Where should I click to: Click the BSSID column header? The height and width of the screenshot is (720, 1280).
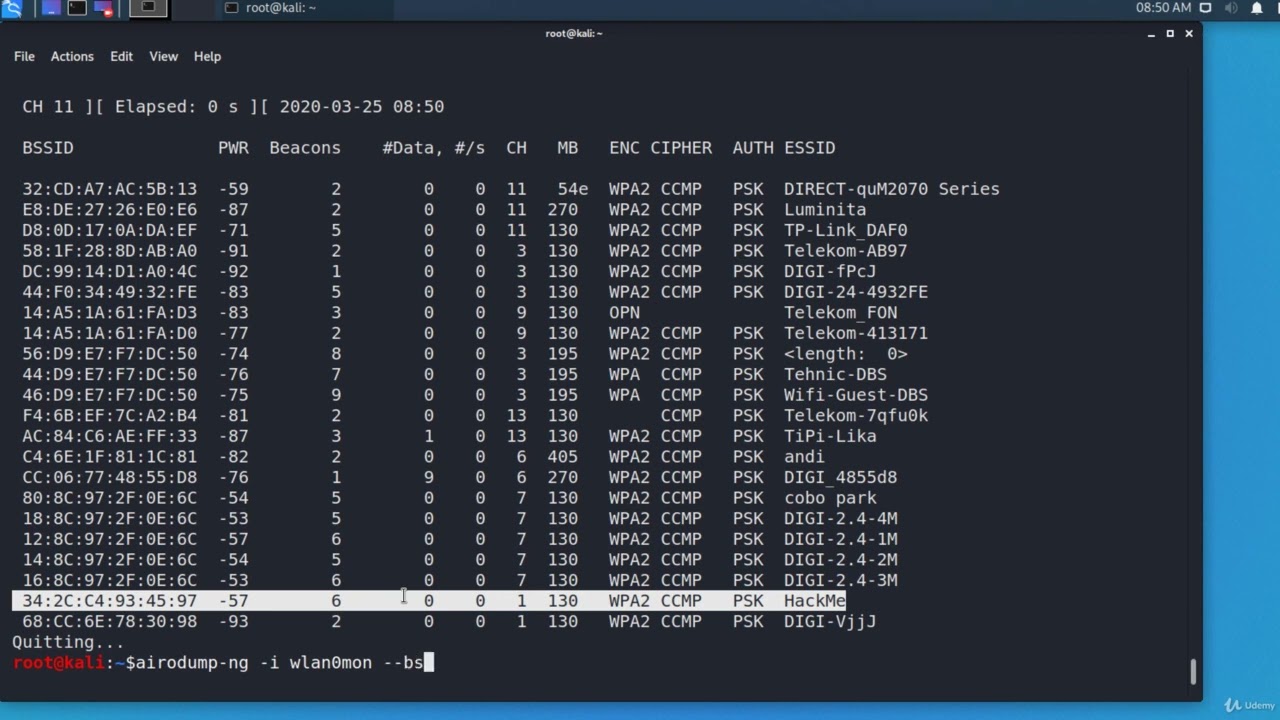(x=48, y=148)
